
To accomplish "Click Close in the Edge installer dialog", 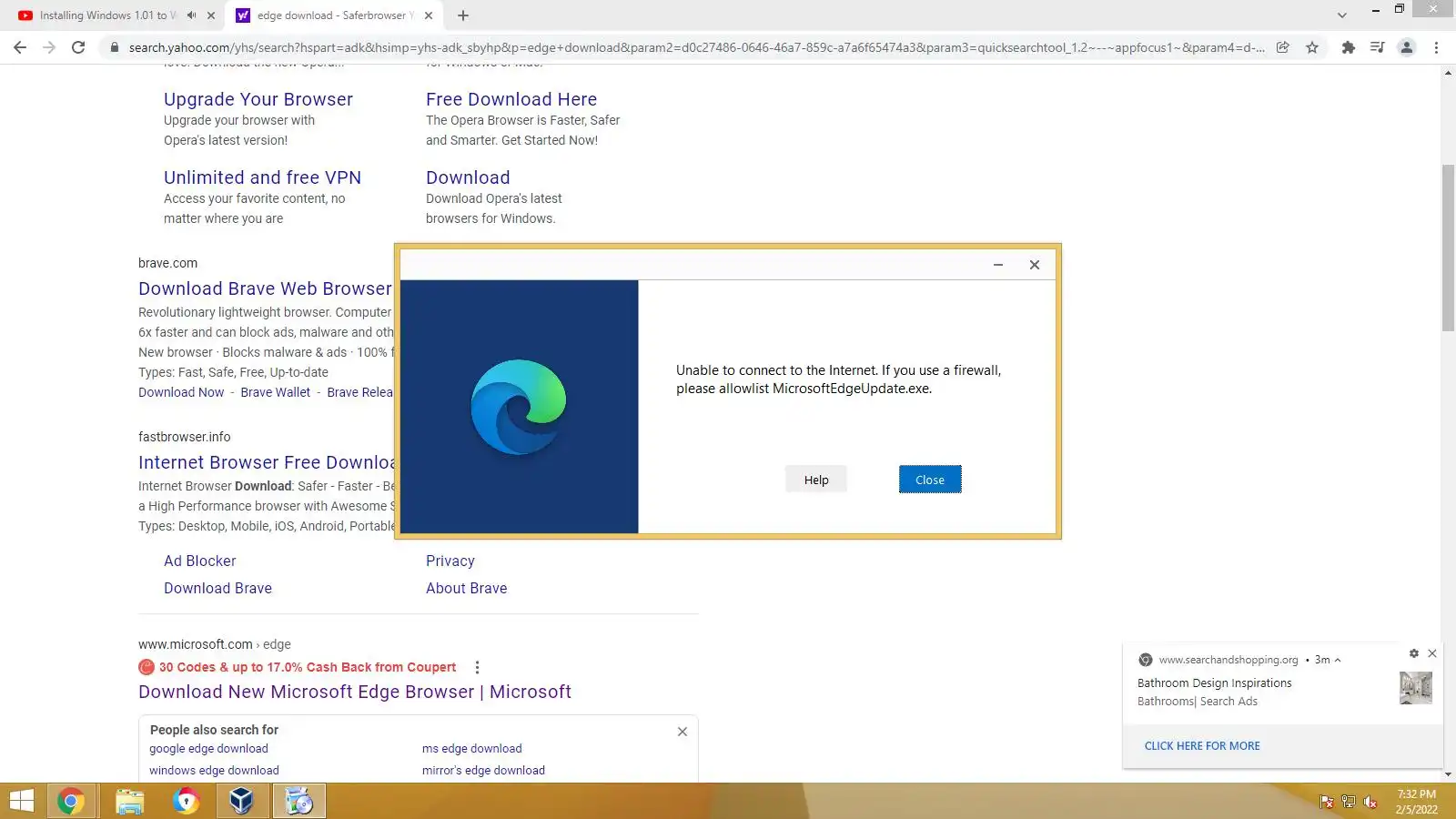I will pos(930,480).
